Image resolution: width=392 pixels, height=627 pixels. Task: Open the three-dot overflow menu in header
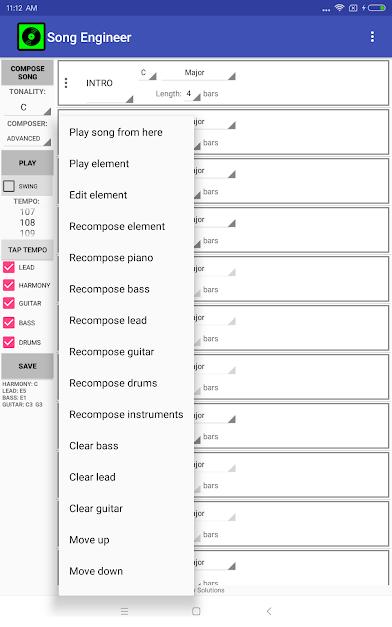point(372,37)
